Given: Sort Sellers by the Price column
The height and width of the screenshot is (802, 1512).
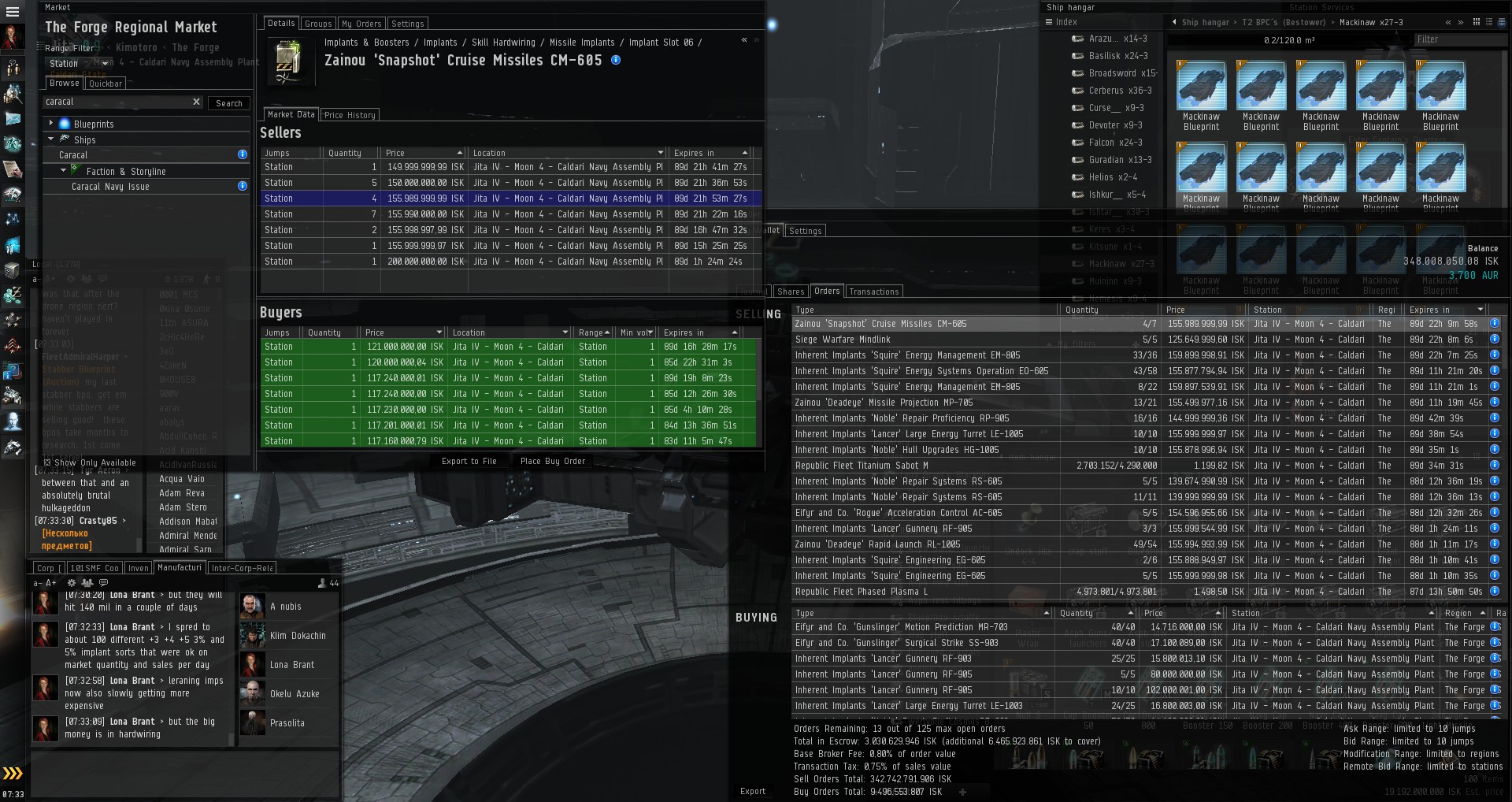Looking at the screenshot, I should coord(424,153).
